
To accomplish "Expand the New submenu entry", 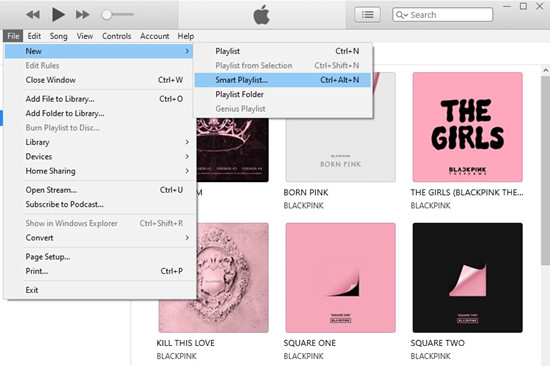I will pos(99,51).
